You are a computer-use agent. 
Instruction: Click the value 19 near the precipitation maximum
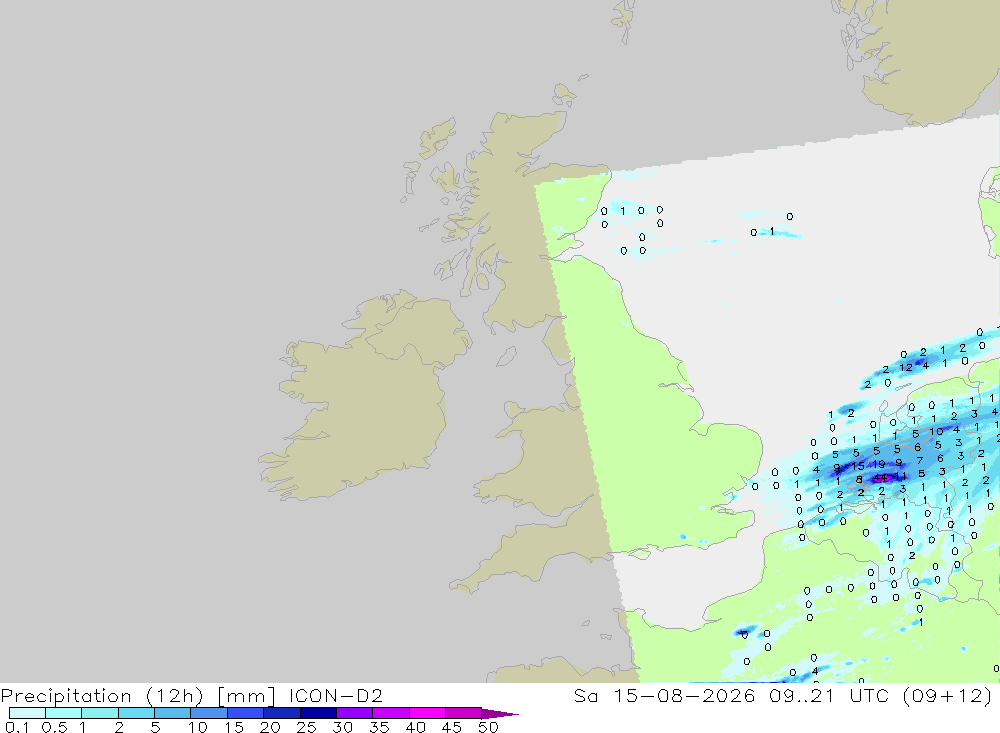pyautogui.click(x=879, y=464)
